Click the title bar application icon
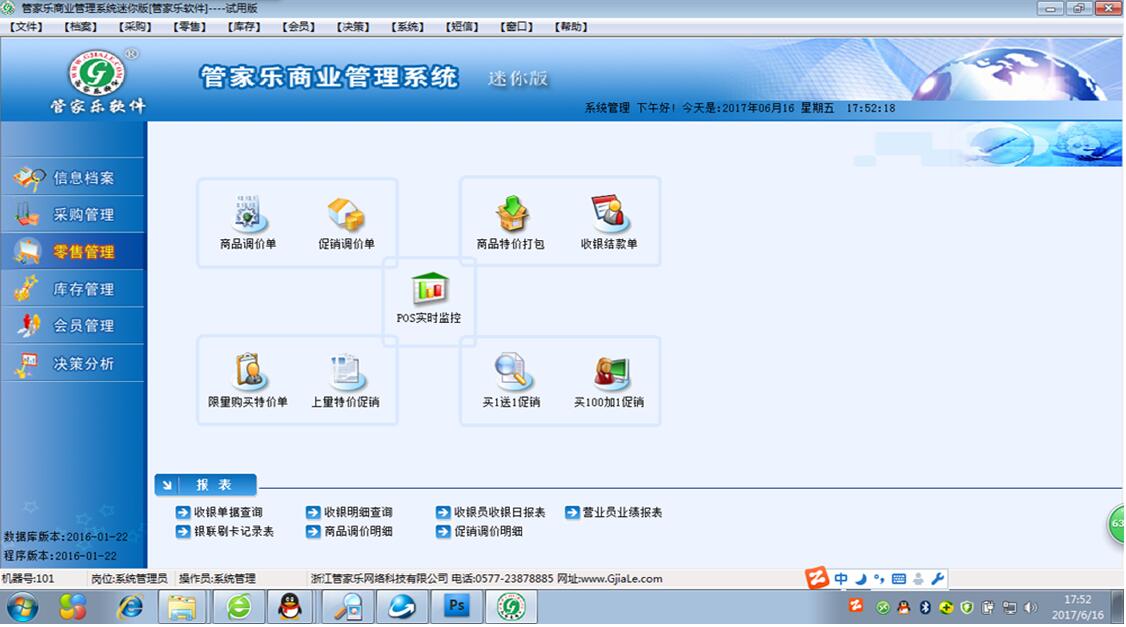 coord(8,8)
